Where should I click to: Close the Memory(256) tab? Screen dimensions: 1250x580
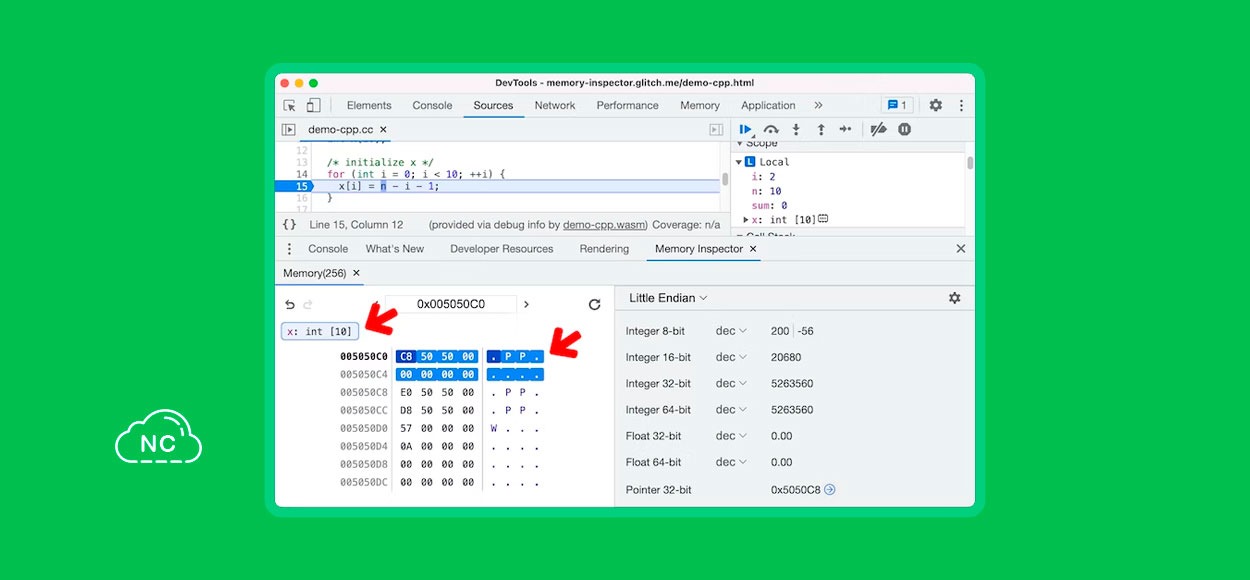click(x=356, y=273)
